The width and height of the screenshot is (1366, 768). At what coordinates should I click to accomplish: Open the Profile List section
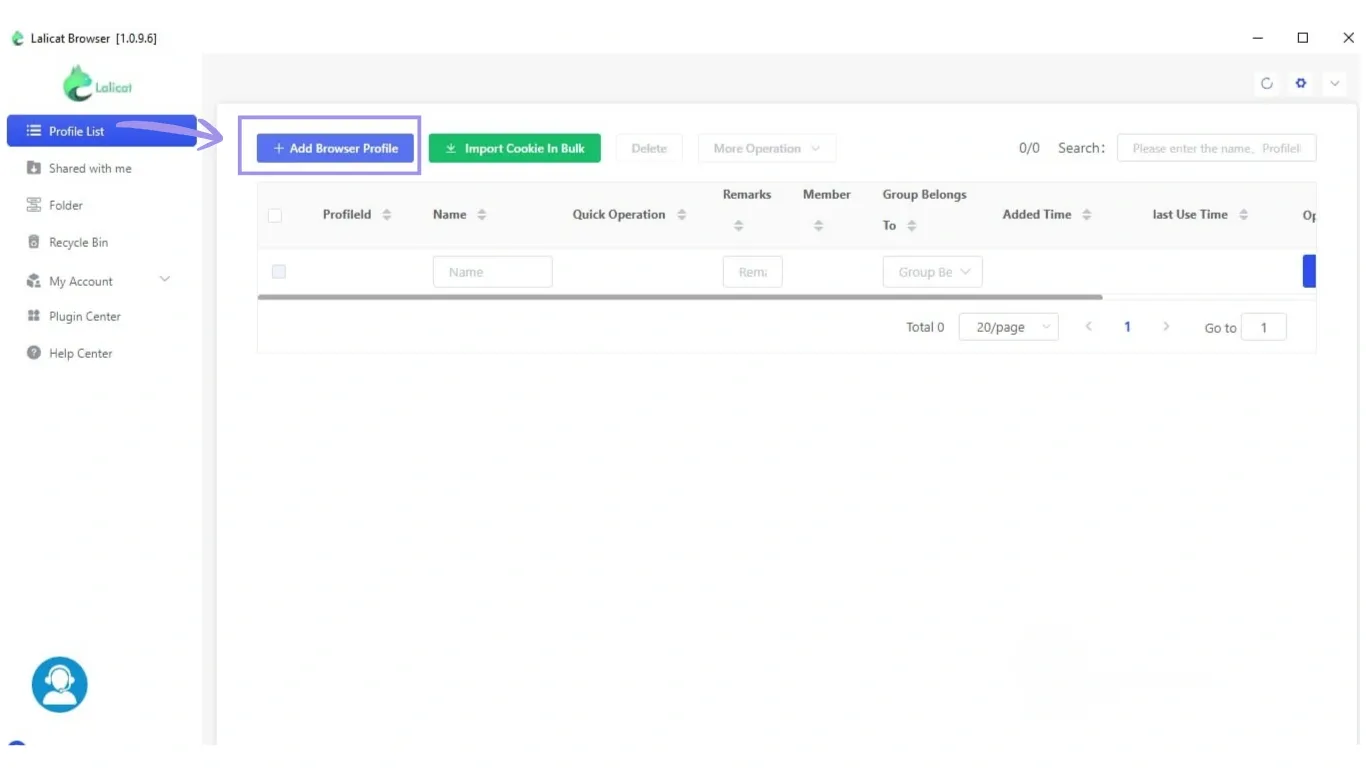point(75,130)
